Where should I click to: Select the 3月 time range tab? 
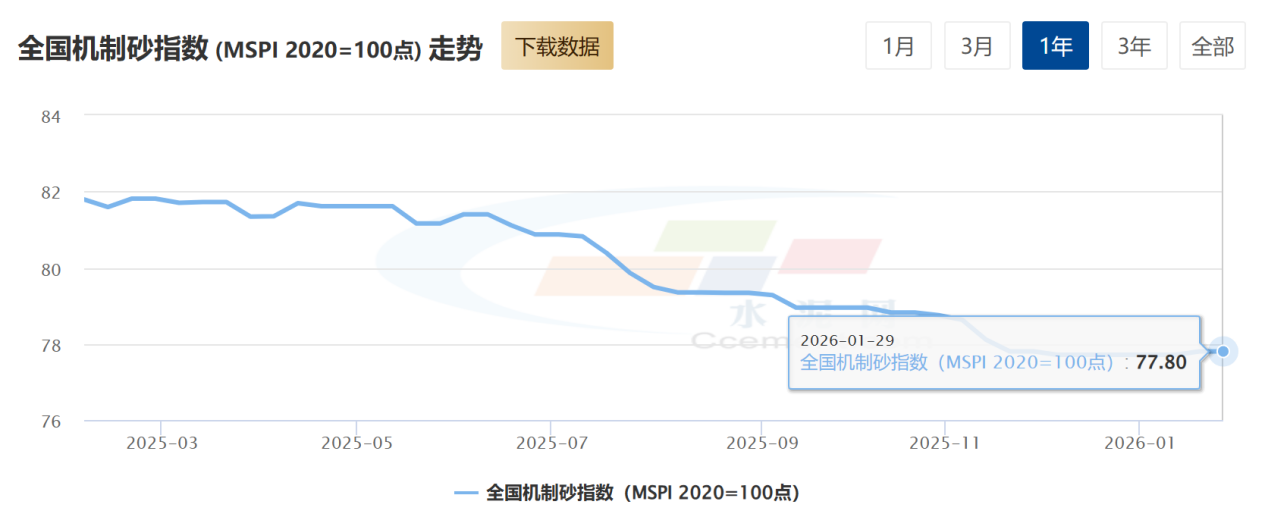point(977,46)
